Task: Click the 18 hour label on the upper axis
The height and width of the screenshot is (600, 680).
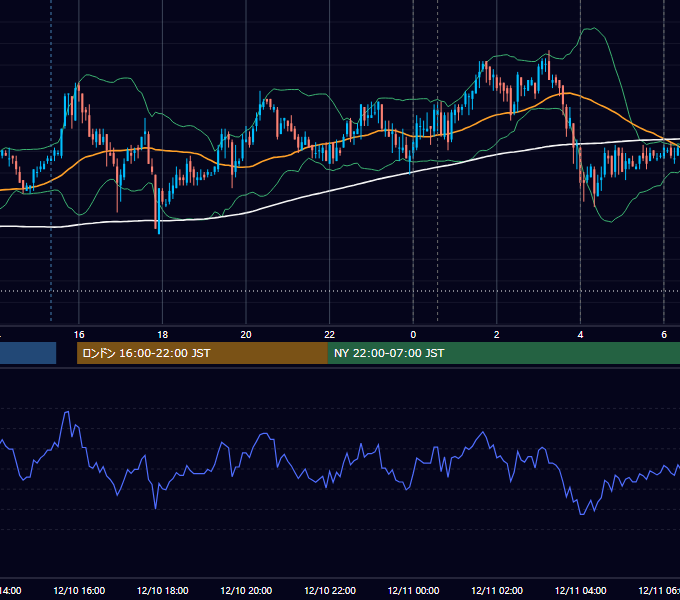Action: pyautogui.click(x=162, y=335)
